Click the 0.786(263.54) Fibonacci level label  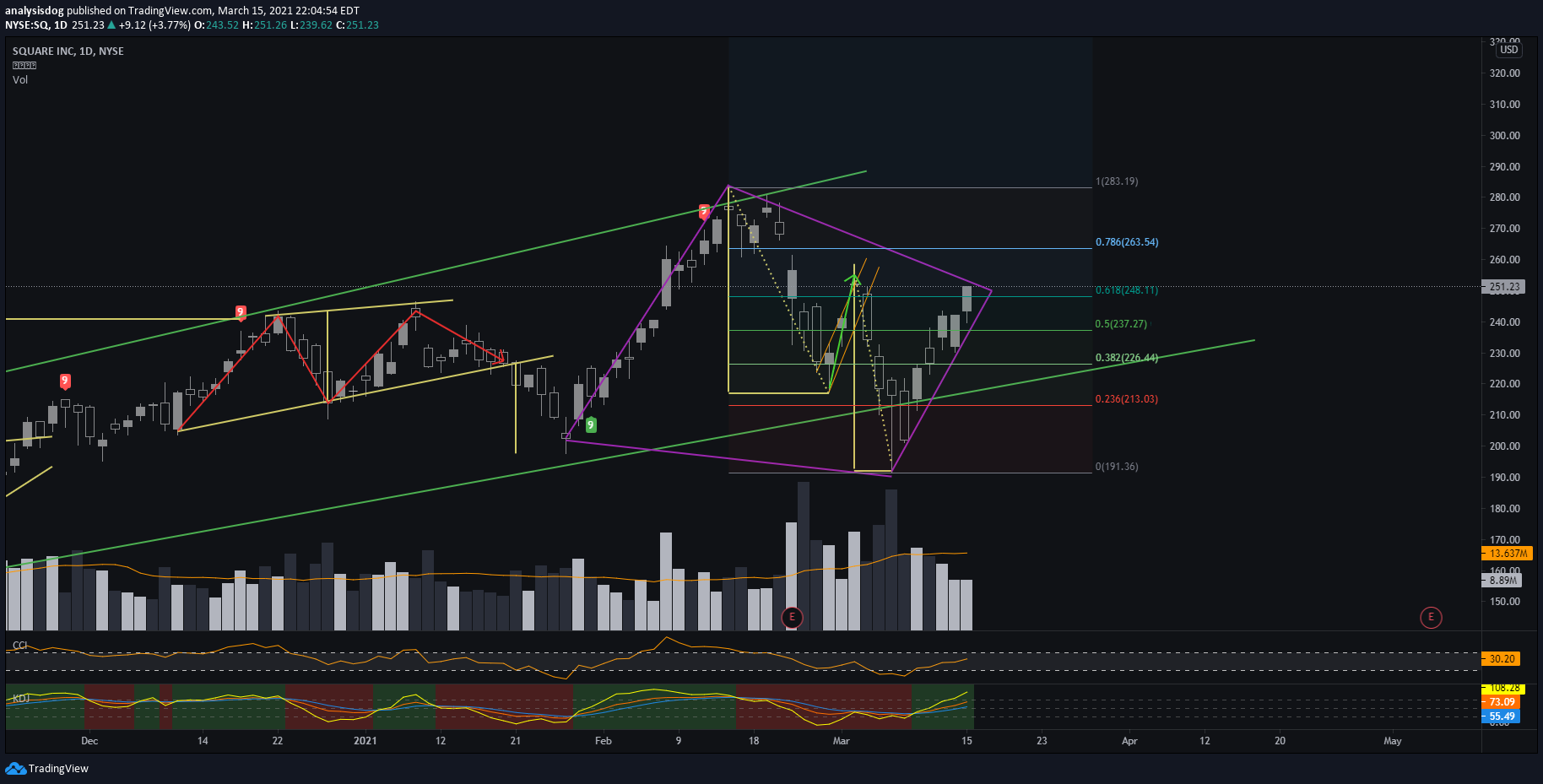[x=1127, y=242]
